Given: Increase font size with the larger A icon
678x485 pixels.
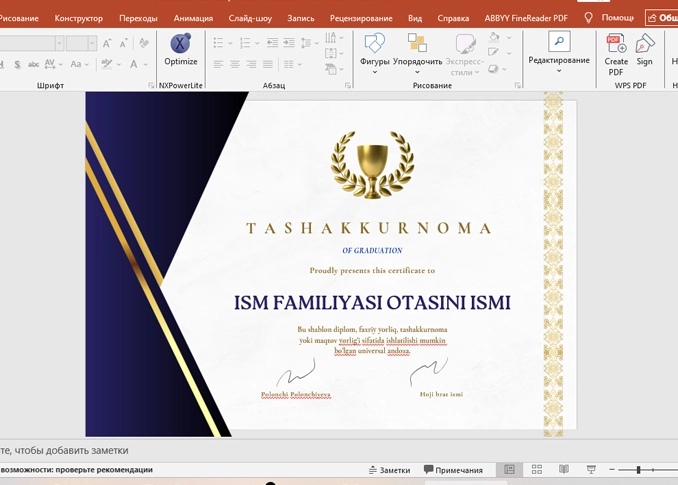Looking at the screenshot, I should pyautogui.click(x=106, y=43).
